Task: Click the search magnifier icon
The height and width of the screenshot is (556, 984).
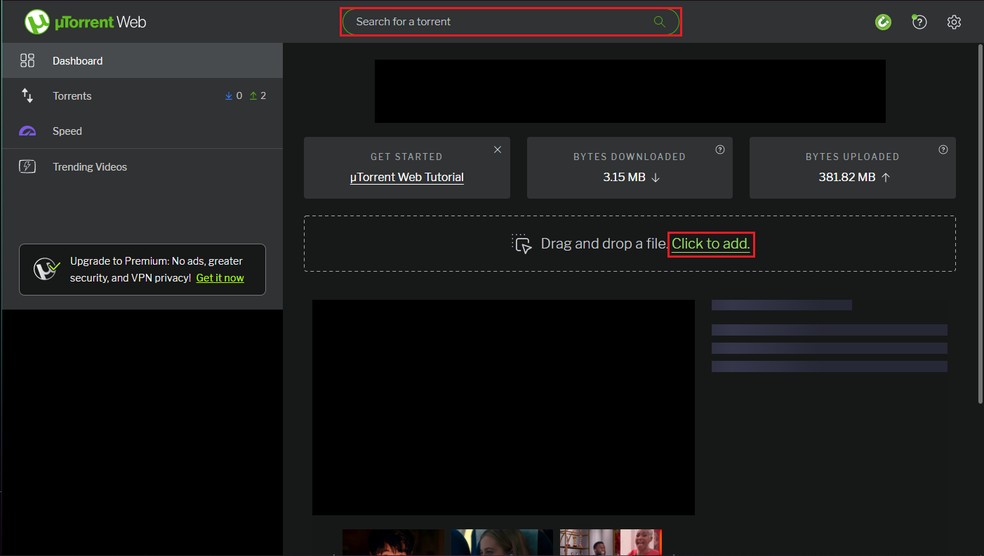Action: coord(659,21)
